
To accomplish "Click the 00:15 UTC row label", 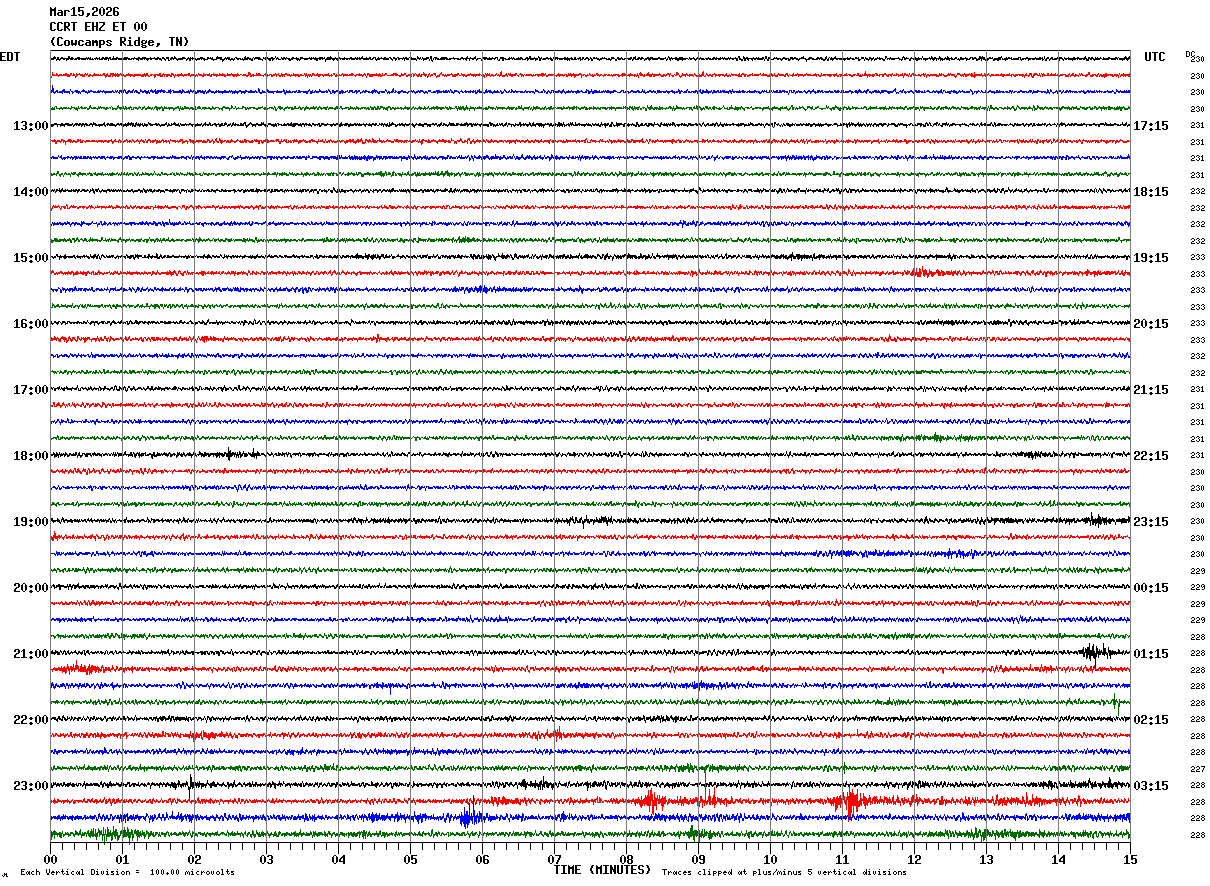I will (x=1151, y=588).
